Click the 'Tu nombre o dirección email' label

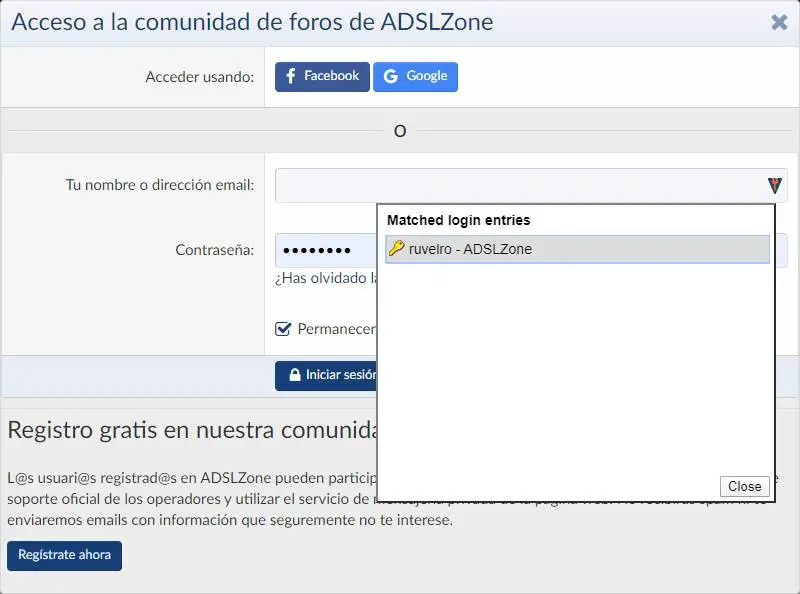[x=159, y=185]
